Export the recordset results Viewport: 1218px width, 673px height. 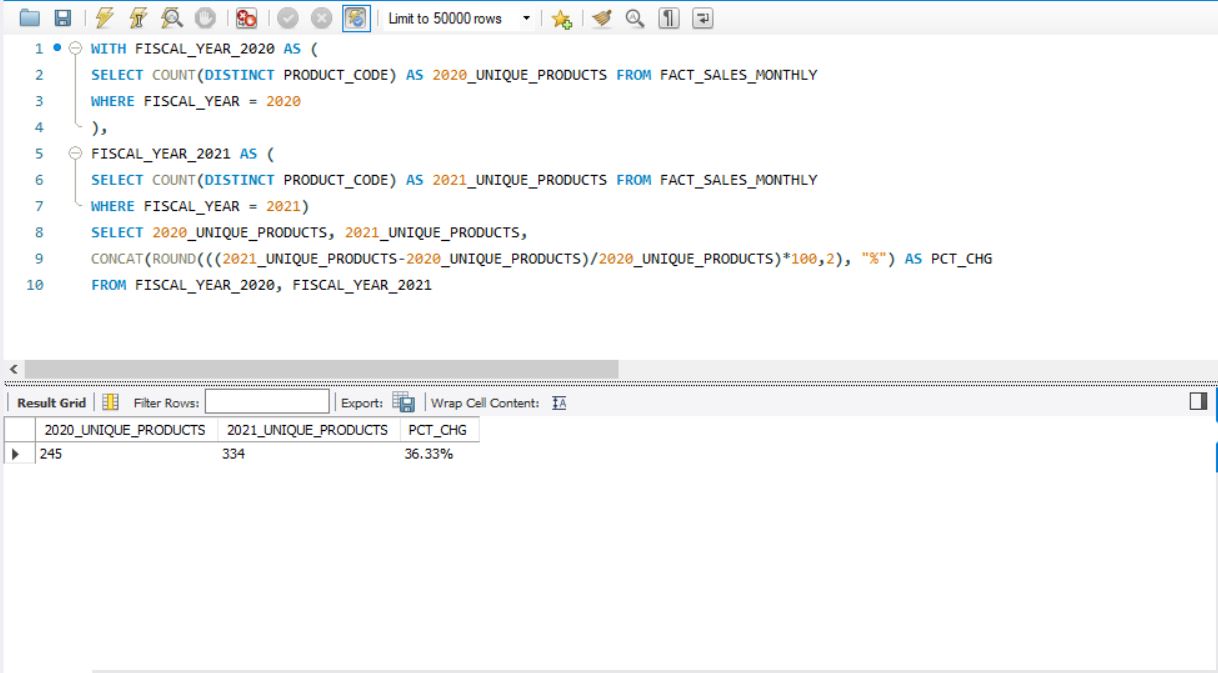coord(405,401)
